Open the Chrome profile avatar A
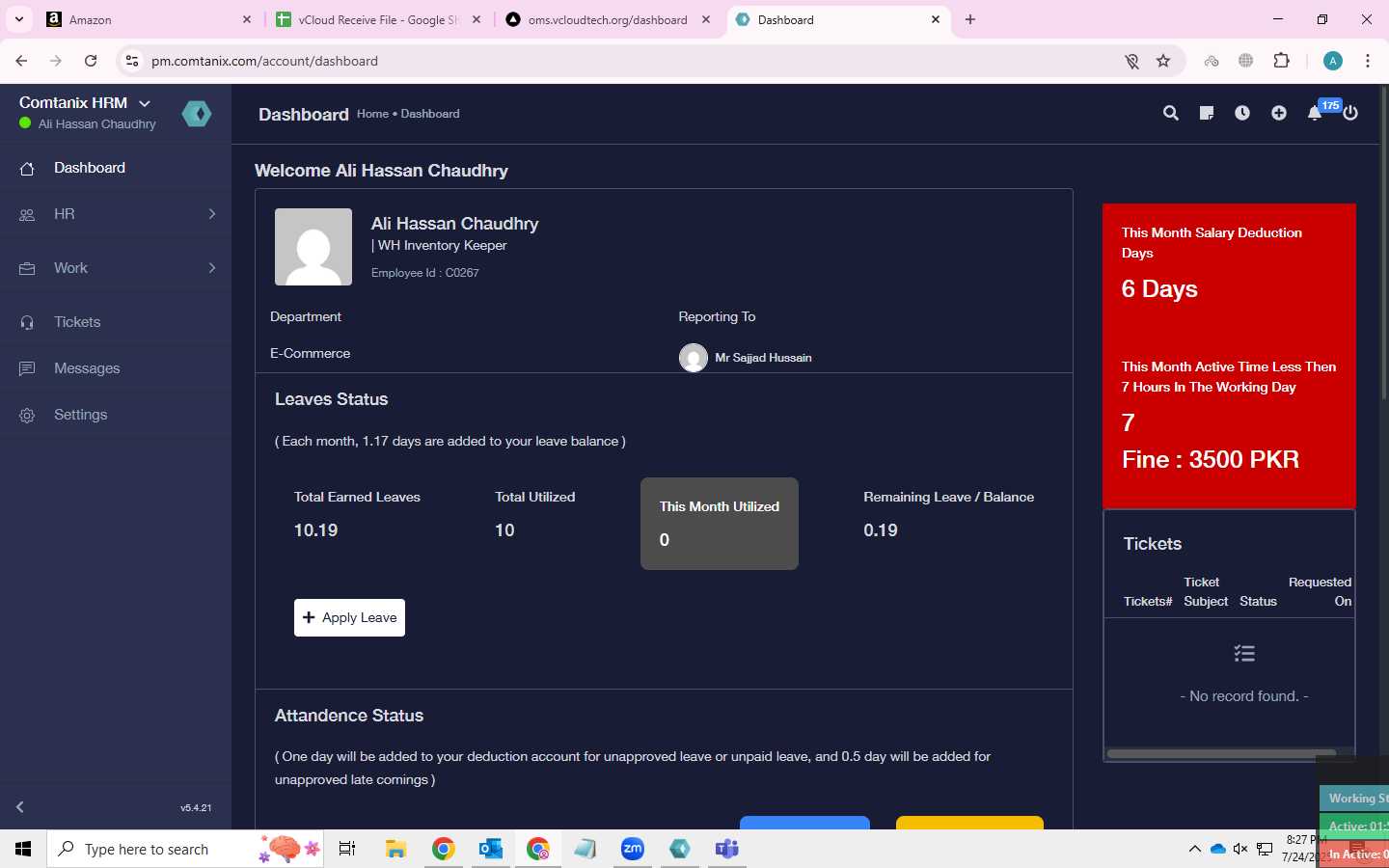Viewport: 1389px width, 868px height. pyautogui.click(x=1333, y=61)
